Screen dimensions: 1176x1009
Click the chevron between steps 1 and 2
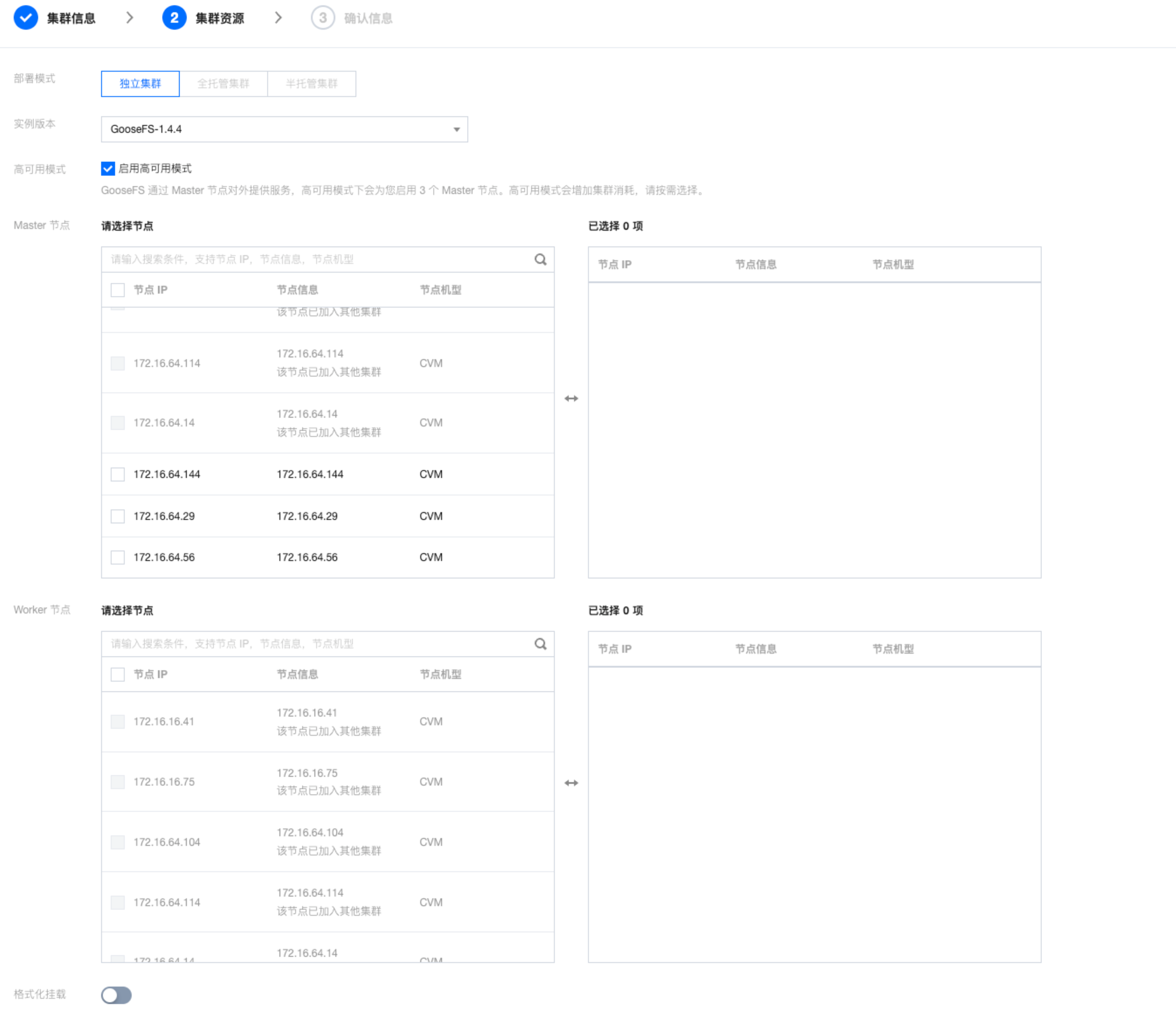coord(129,18)
